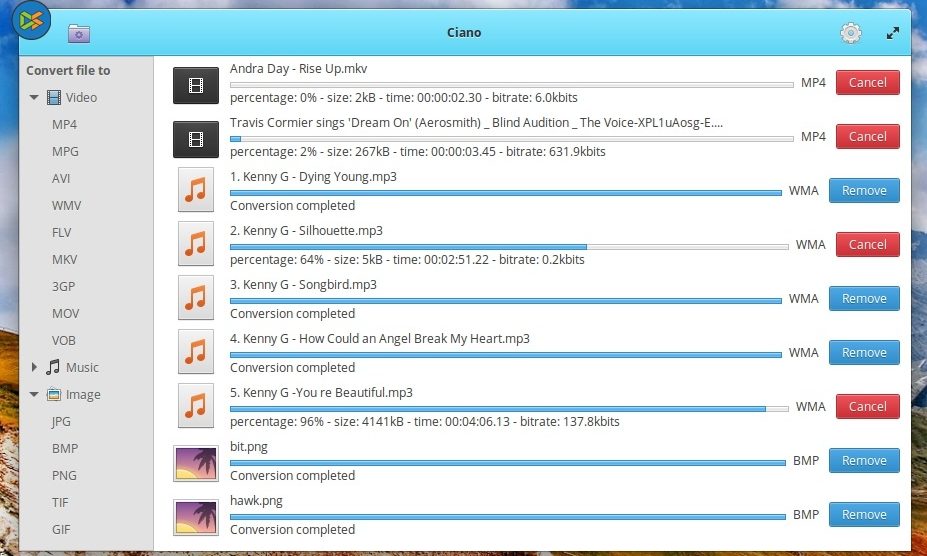
Task: Select WMV video format
Action: [x=66, y=206]
